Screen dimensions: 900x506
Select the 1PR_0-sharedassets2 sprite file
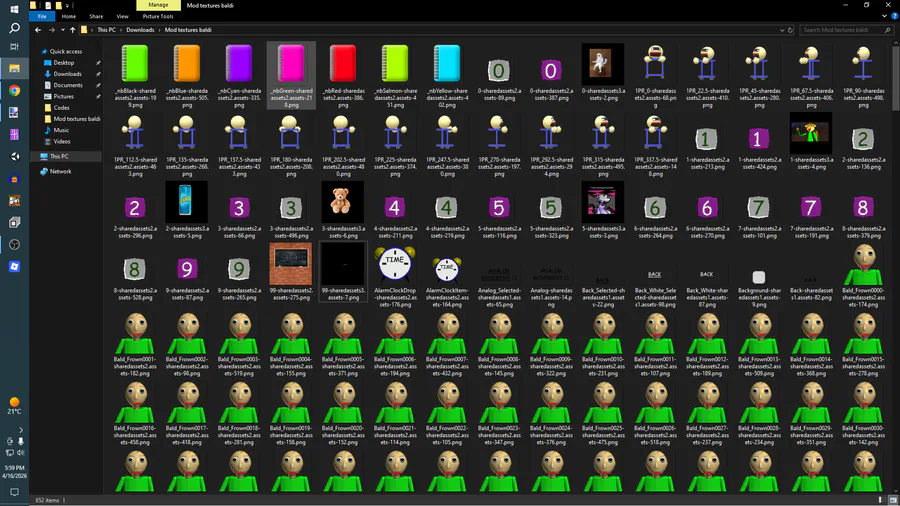point(655,76)
